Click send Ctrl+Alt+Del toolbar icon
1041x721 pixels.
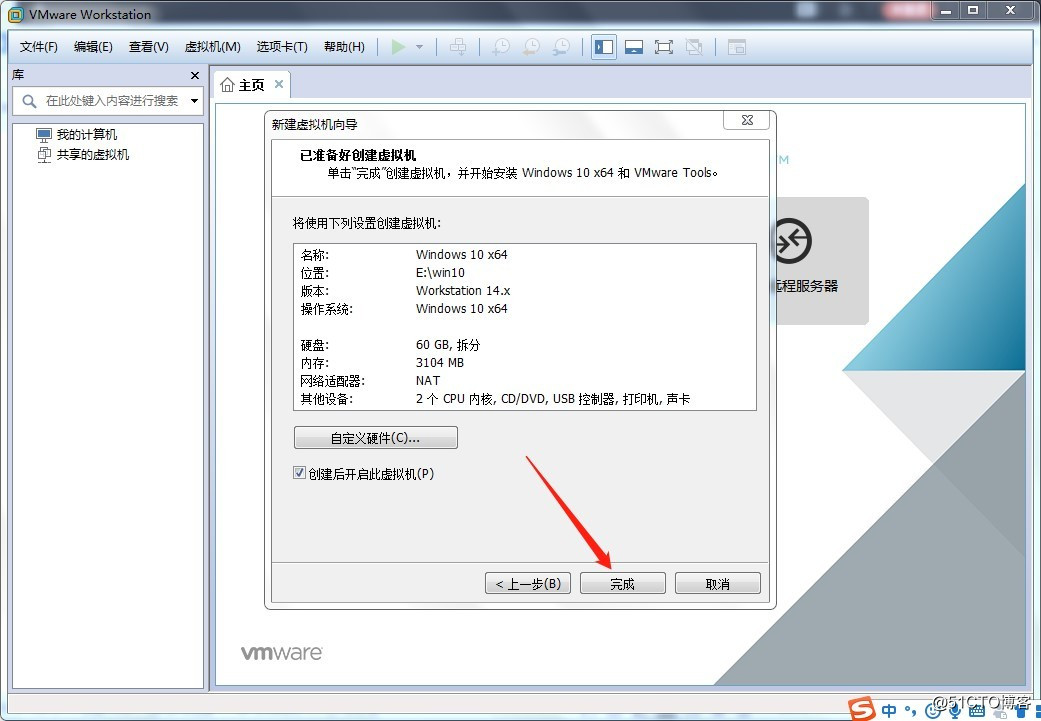coord(458,46)
